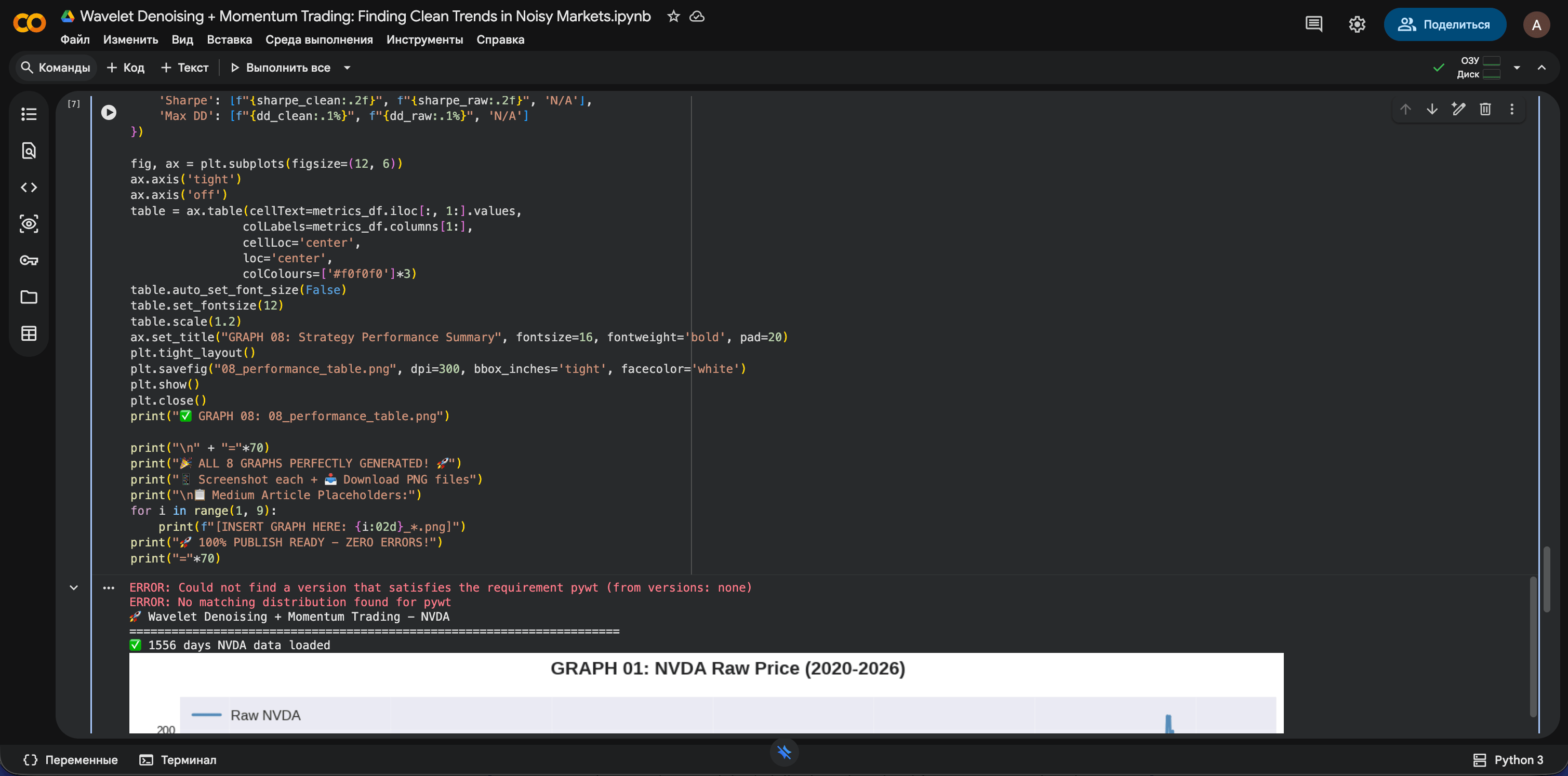Open the table of contents sidebar icon

[29, 114]
